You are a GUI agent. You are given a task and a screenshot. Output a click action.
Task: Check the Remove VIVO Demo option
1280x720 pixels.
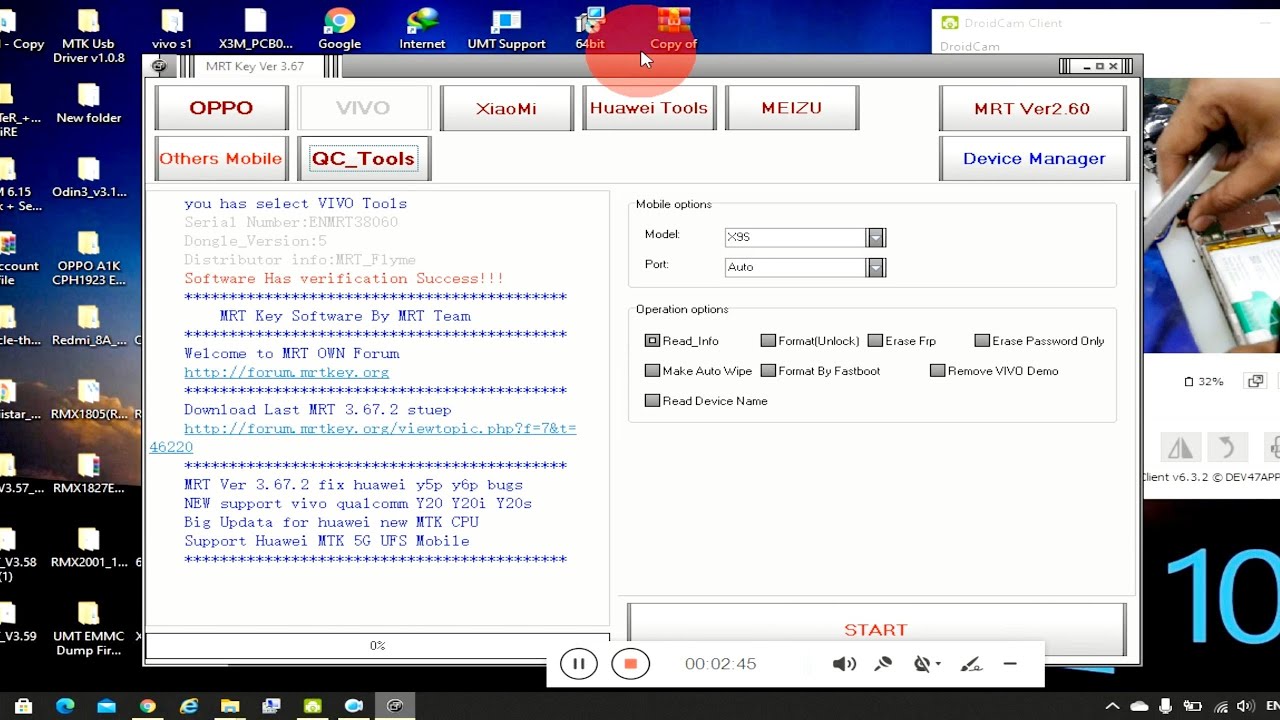(x=937, y=371)
